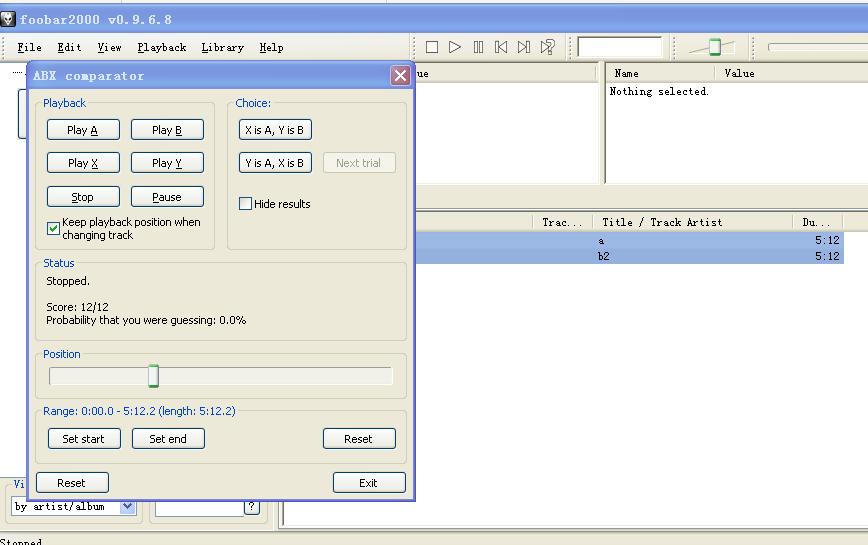Click the bottom-left Reset button beside Exit

click(72, 482)
